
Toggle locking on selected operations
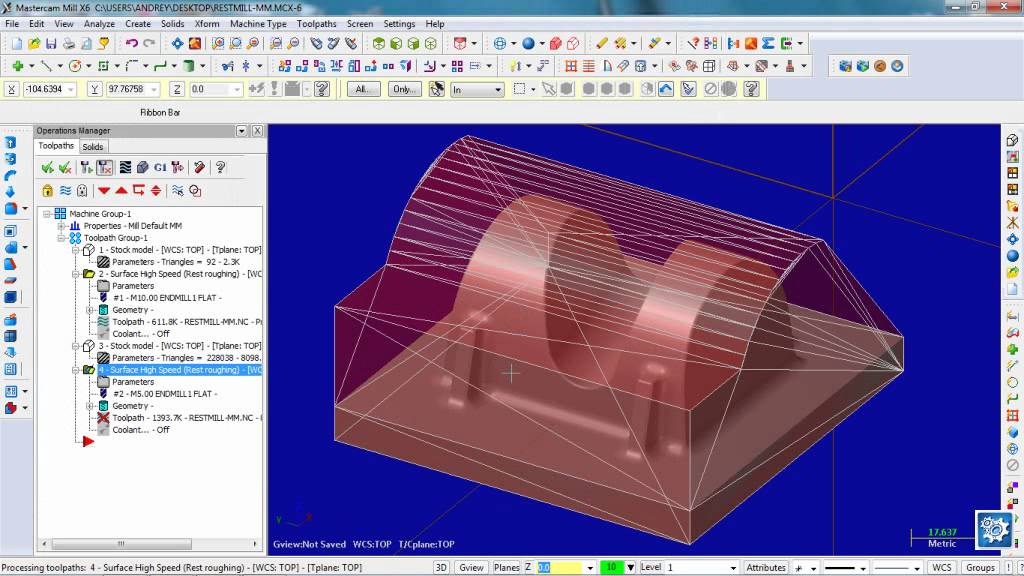(48, 191)
